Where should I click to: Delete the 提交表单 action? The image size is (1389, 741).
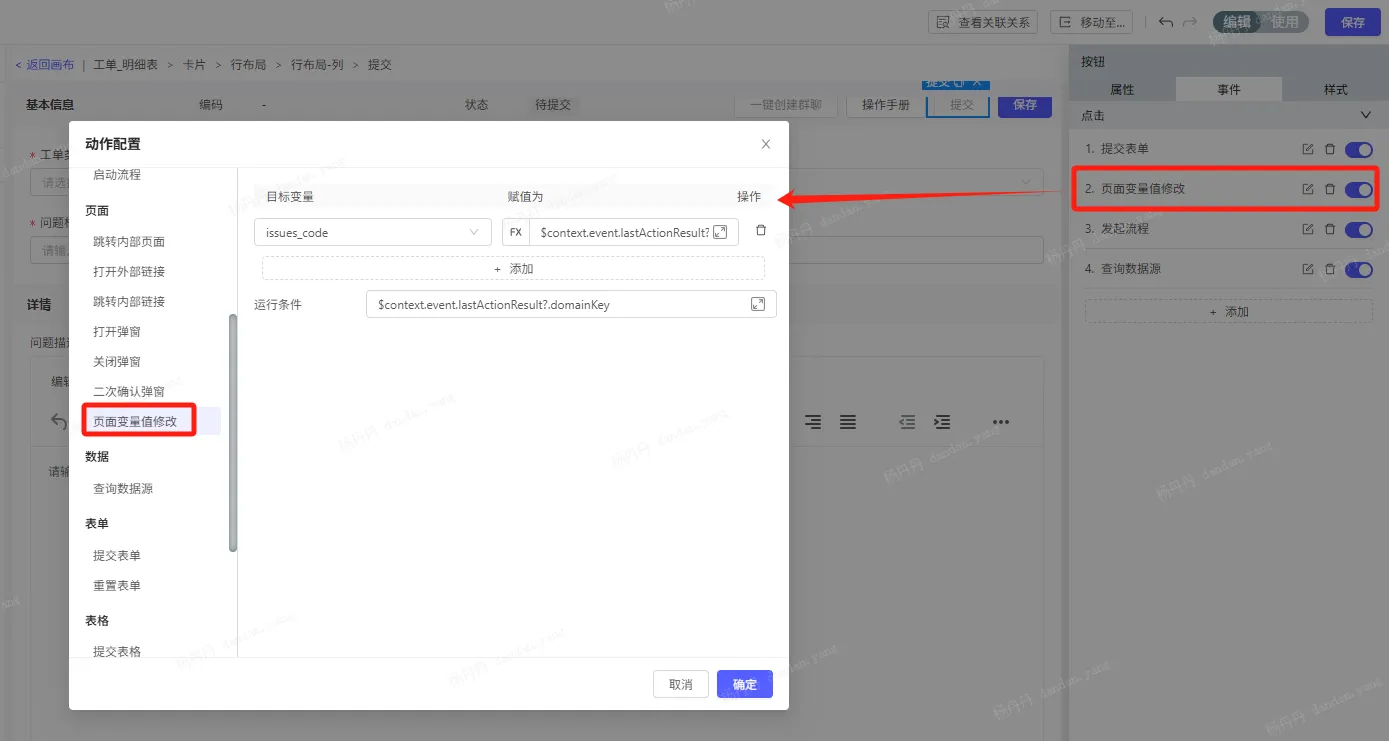pyautogui.click(x=1330, y=149)
